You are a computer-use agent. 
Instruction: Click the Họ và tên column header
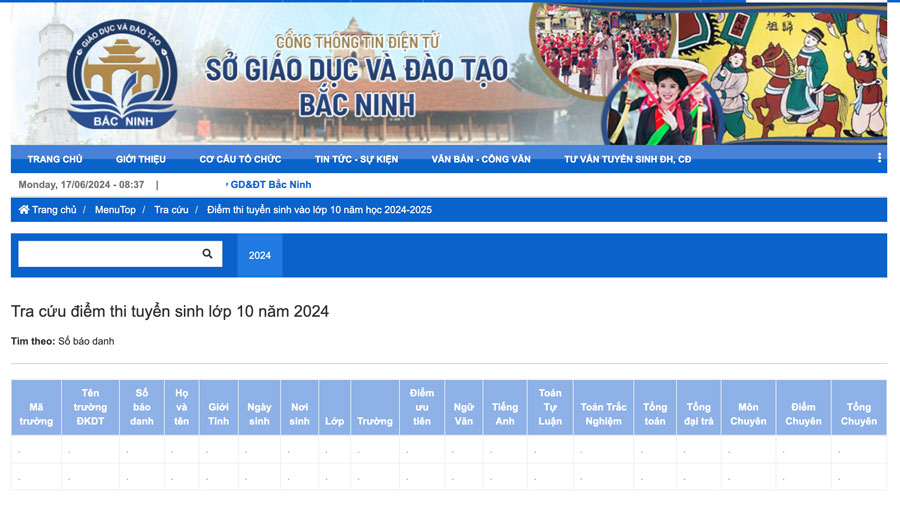click(181, 407)
